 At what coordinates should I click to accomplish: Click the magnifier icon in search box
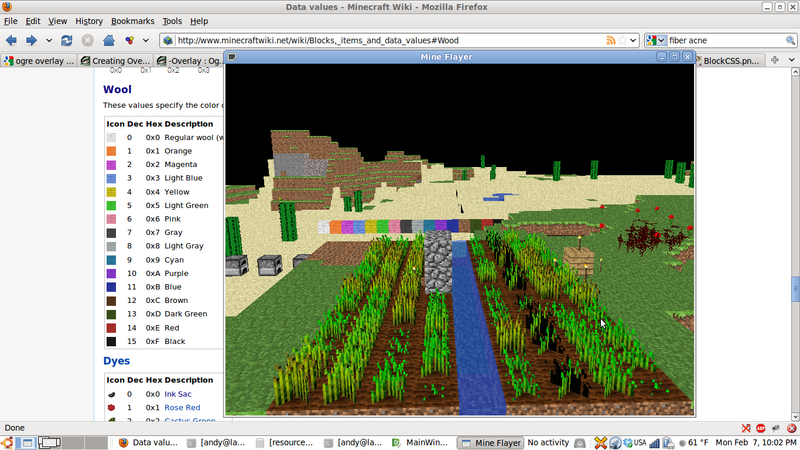pos(789,41)
